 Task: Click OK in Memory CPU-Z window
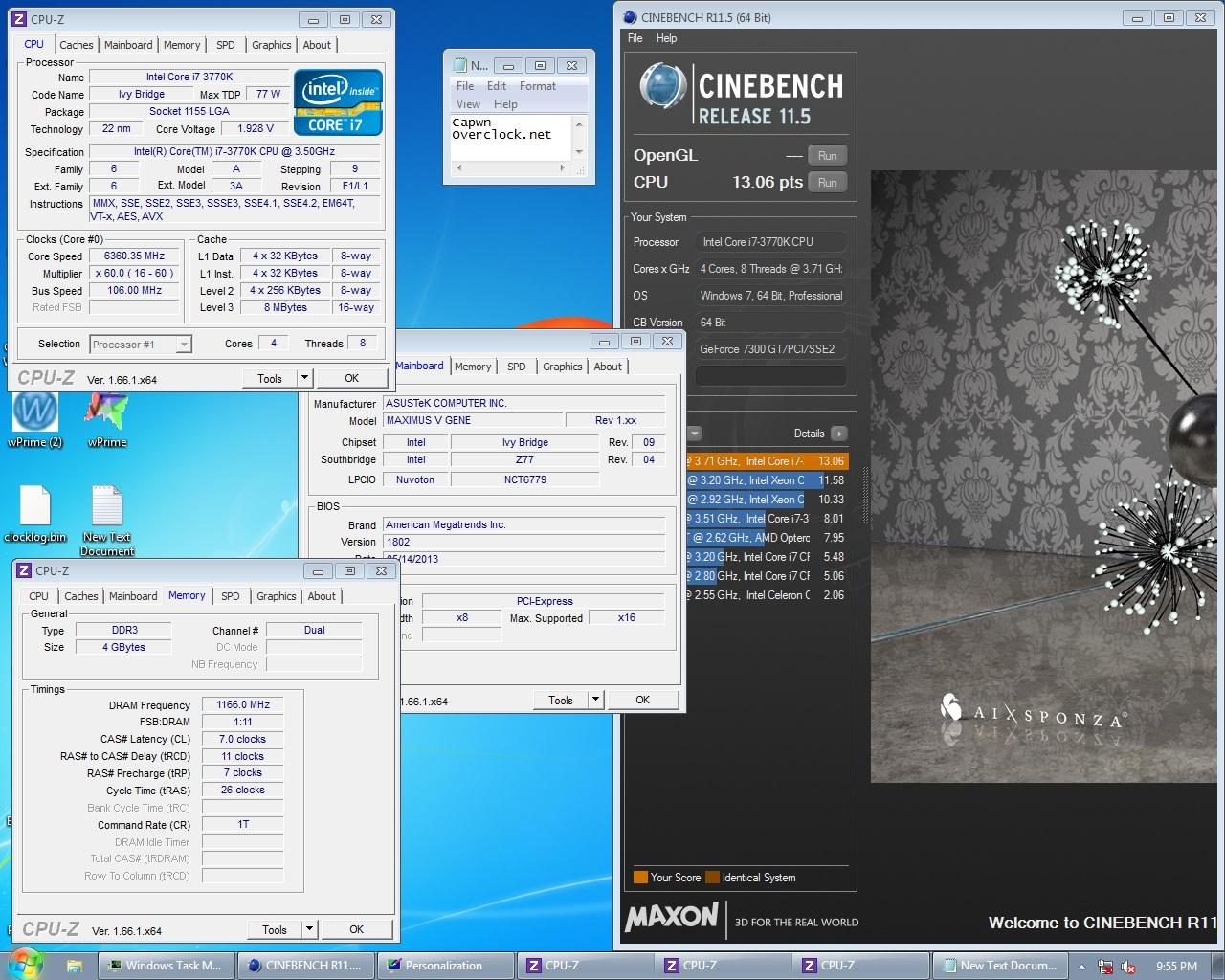(357, 929)
